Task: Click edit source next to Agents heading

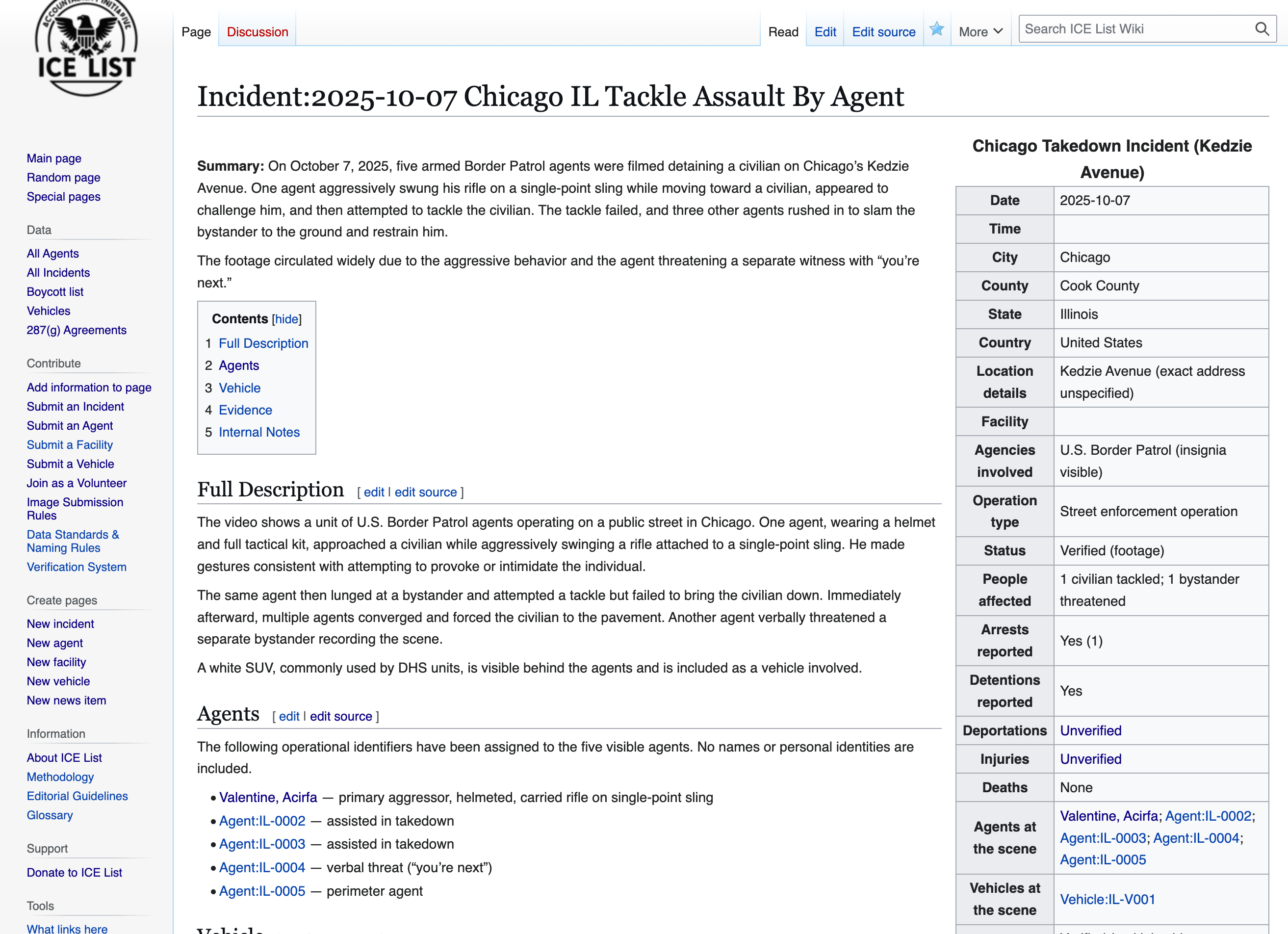Action: point(341,716)
